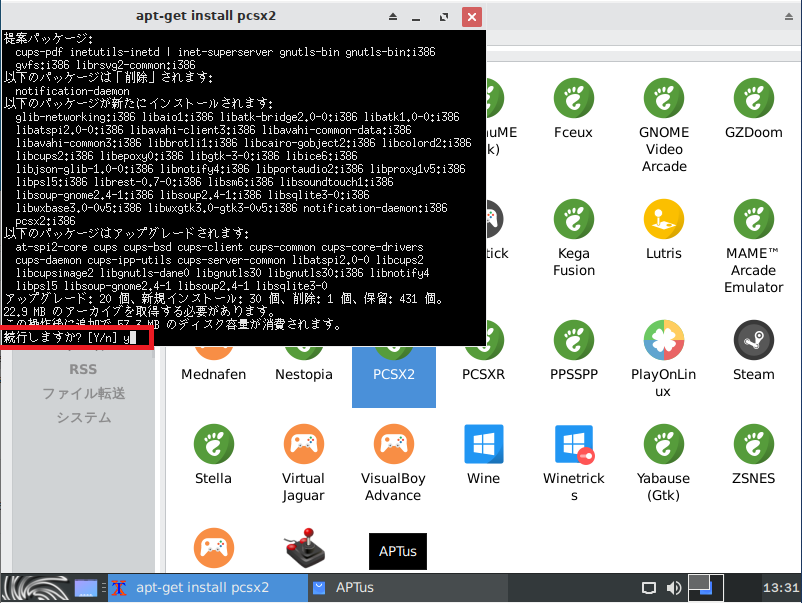The image size is (802, 603).
Task: Click the workspace pager on the taskbar
Action: 705,588
